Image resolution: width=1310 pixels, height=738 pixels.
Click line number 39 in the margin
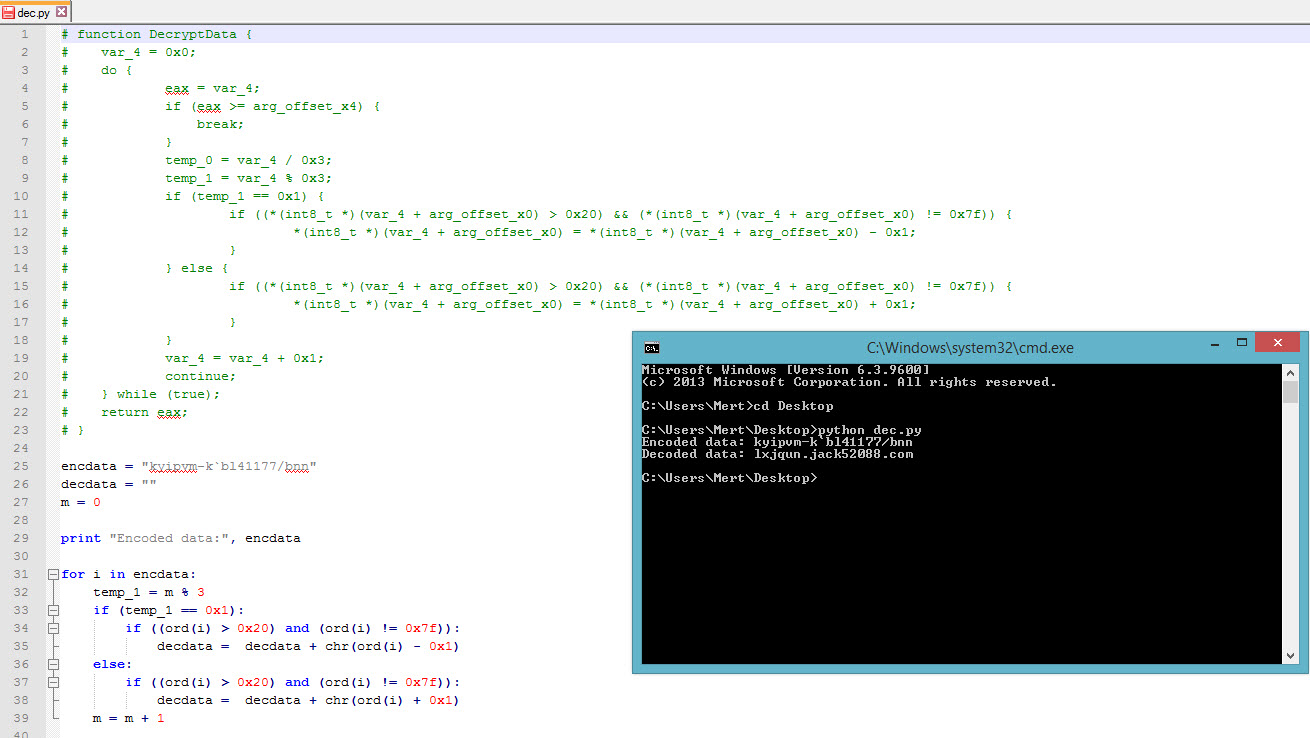(22, 718)
